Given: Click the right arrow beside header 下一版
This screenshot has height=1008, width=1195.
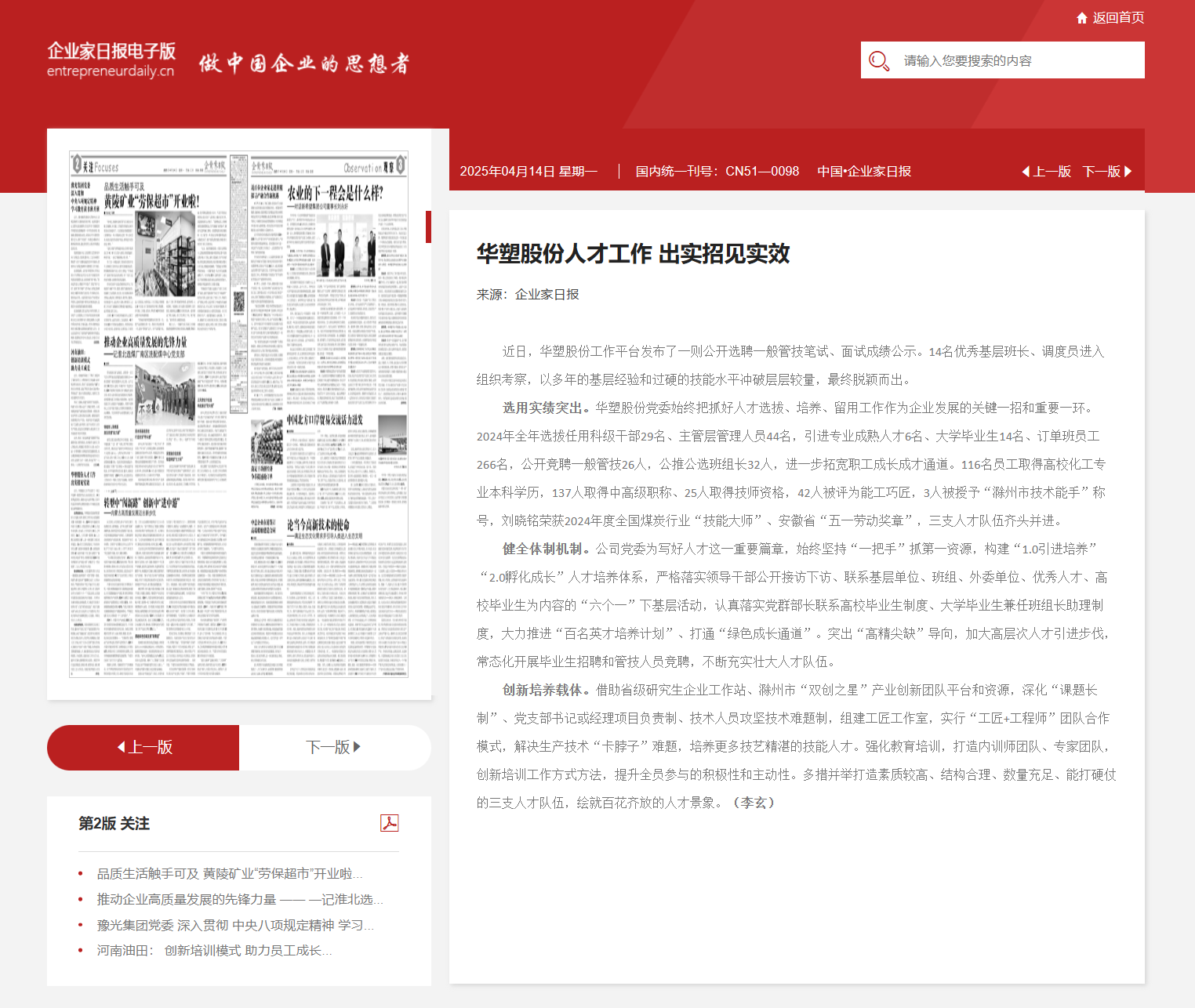Looking at the screenshot, I should (x=1128, y=172).
